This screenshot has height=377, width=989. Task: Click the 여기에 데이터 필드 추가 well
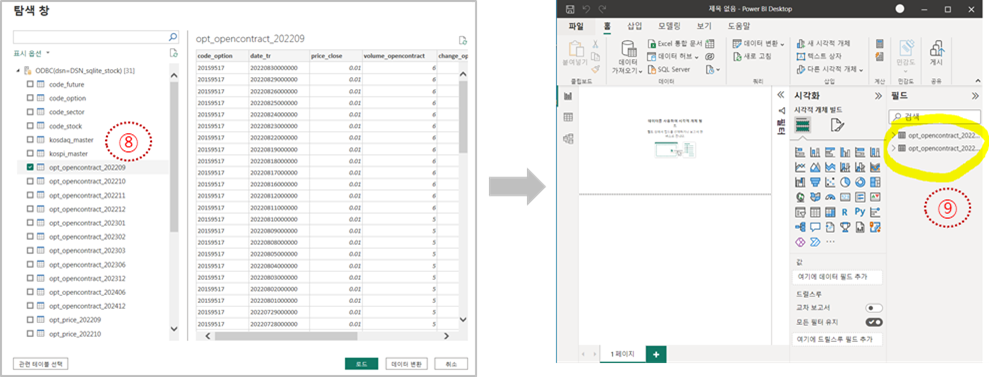point(837,278)
